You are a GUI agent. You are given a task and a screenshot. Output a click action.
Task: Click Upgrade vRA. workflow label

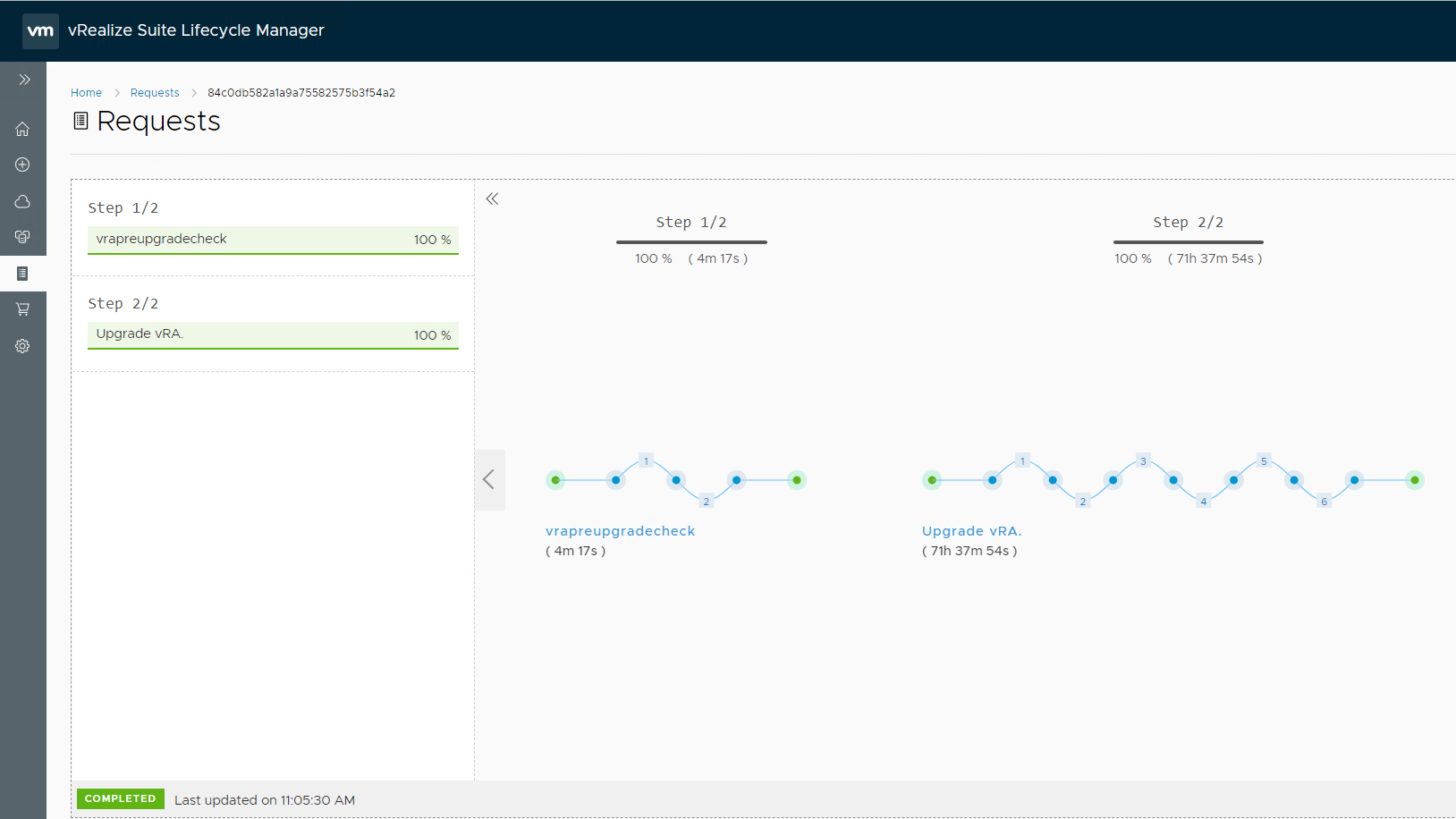971,531
